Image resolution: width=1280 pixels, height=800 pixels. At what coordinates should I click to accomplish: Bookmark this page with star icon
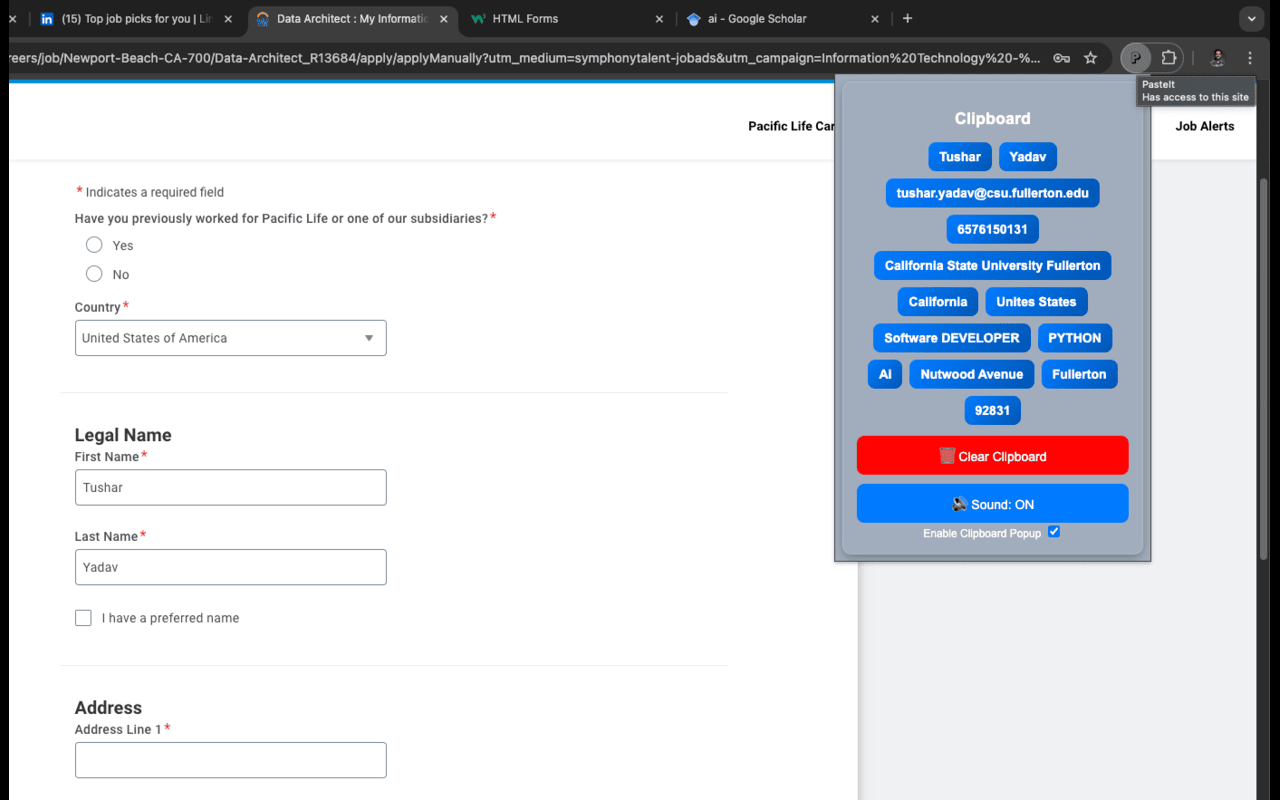1090,58
